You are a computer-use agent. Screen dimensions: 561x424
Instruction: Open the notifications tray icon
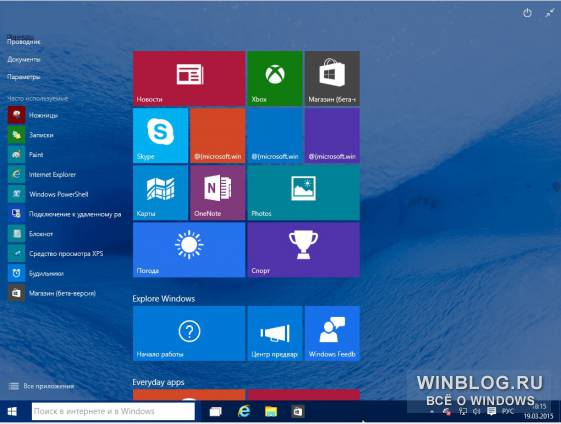point(492,411)
